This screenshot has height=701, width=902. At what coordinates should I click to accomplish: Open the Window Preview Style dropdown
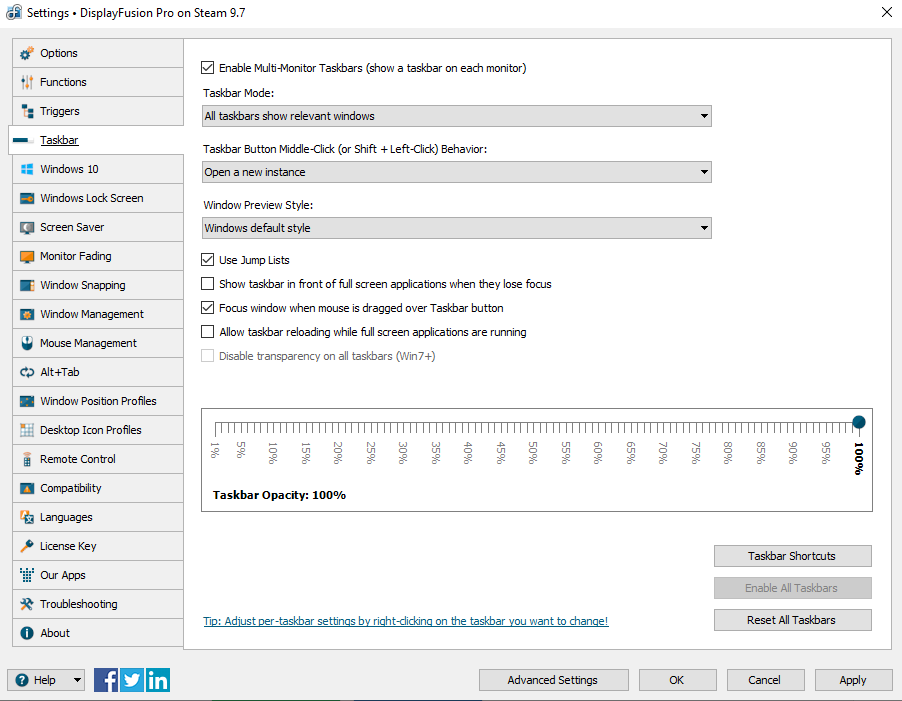[456, 228]
